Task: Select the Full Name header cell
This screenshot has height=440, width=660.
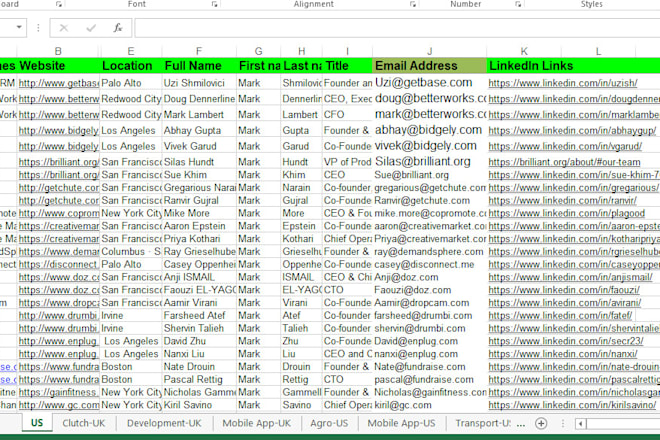Action: click(199, 66)
